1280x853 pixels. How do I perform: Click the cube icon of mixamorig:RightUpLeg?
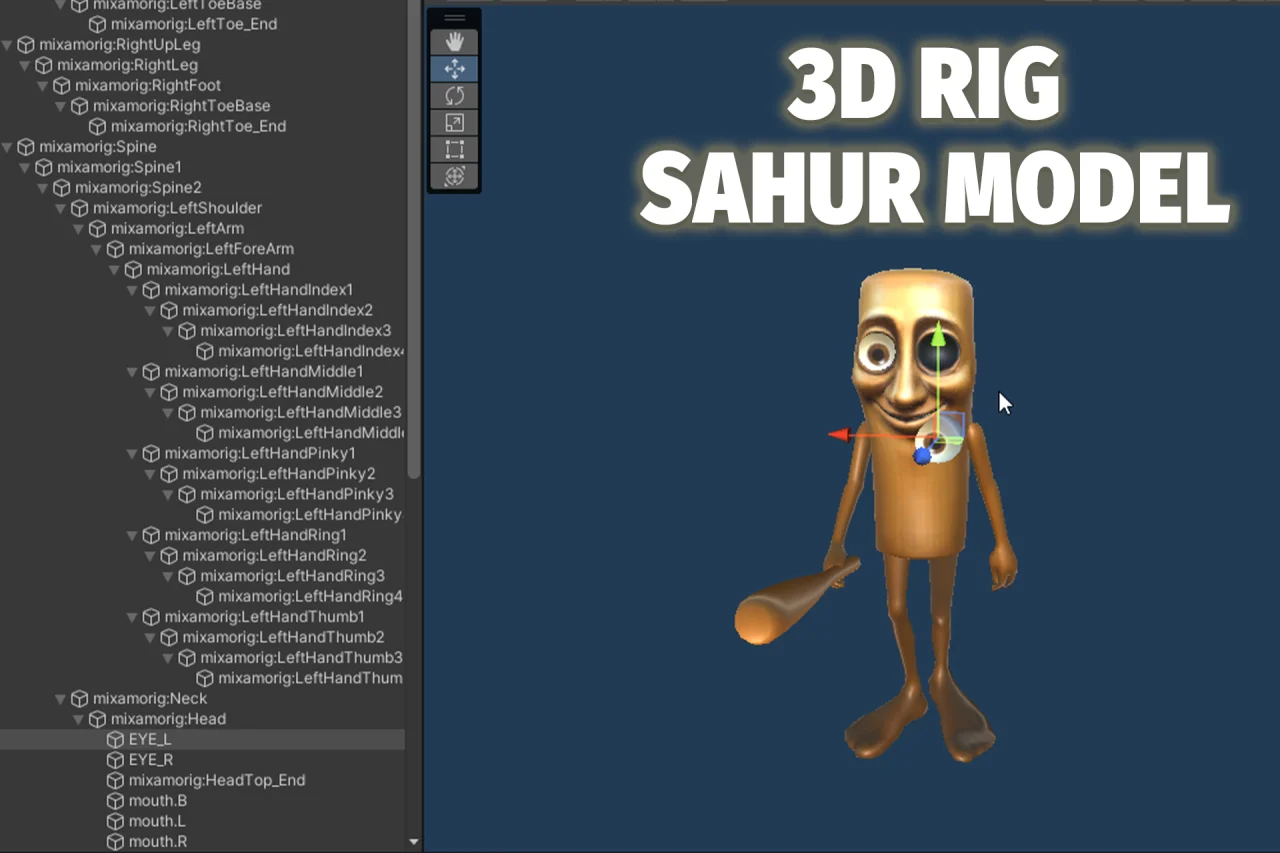[x=26, y=45]
